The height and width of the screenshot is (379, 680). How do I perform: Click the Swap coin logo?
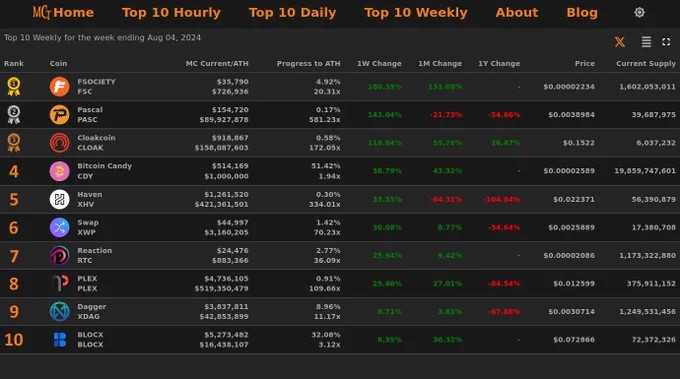59,227
